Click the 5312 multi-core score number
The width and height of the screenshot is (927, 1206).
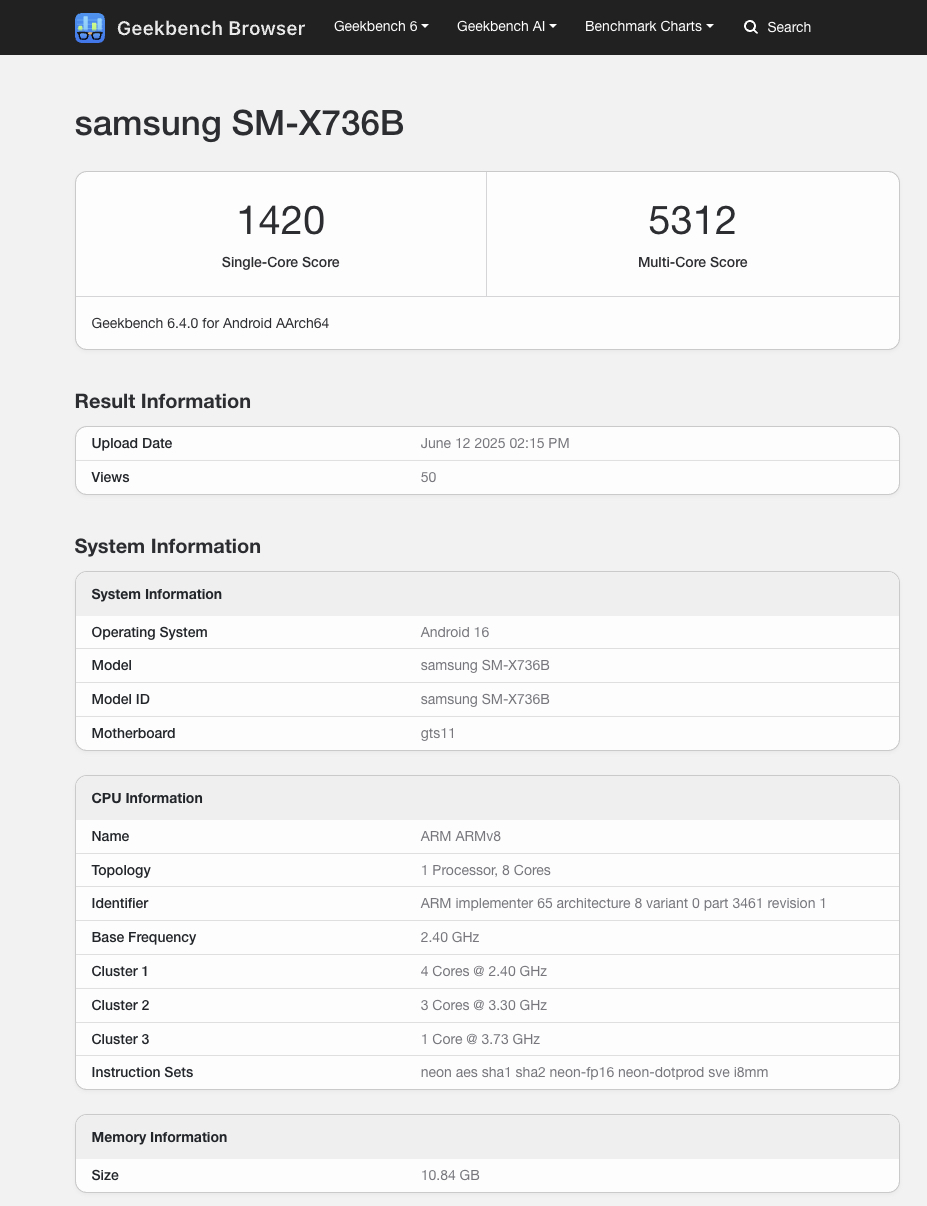(x=692, y=220)
